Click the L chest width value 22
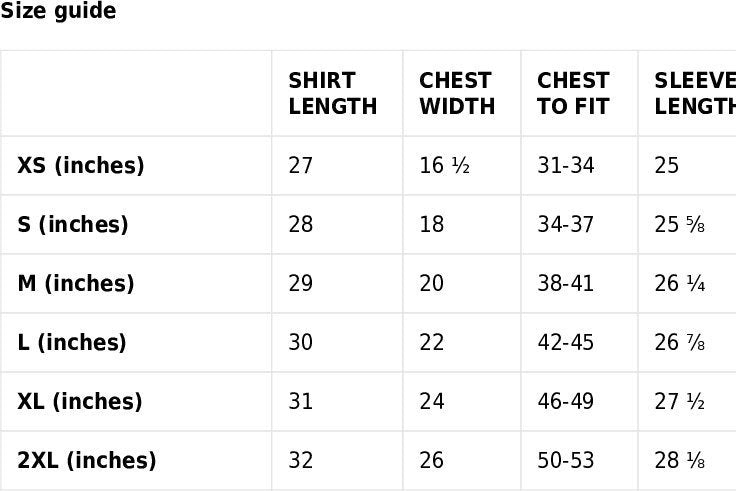The width and height of the screenshot is (736, 491). (432, 342)
